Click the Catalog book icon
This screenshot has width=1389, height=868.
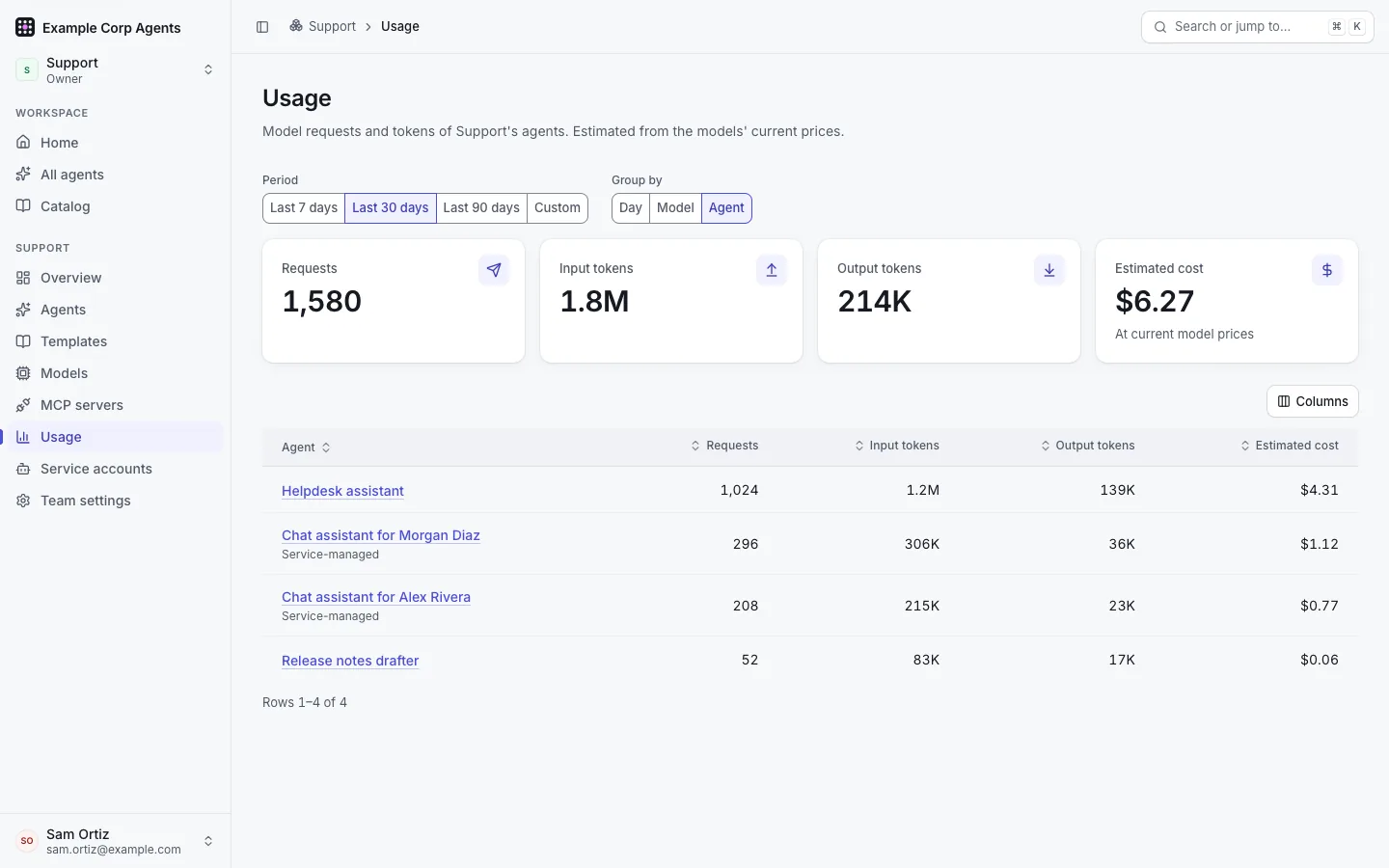[23, 205]
